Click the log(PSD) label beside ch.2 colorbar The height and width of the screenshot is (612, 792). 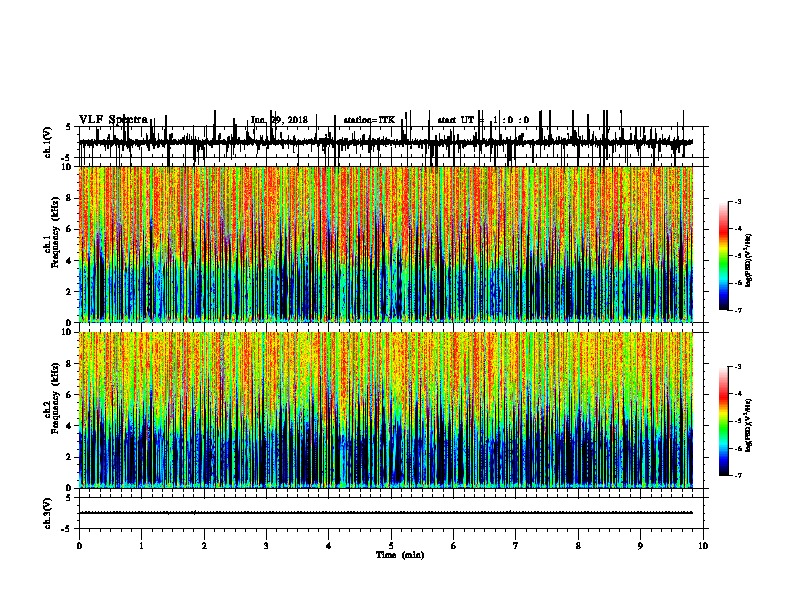(749, 425)
